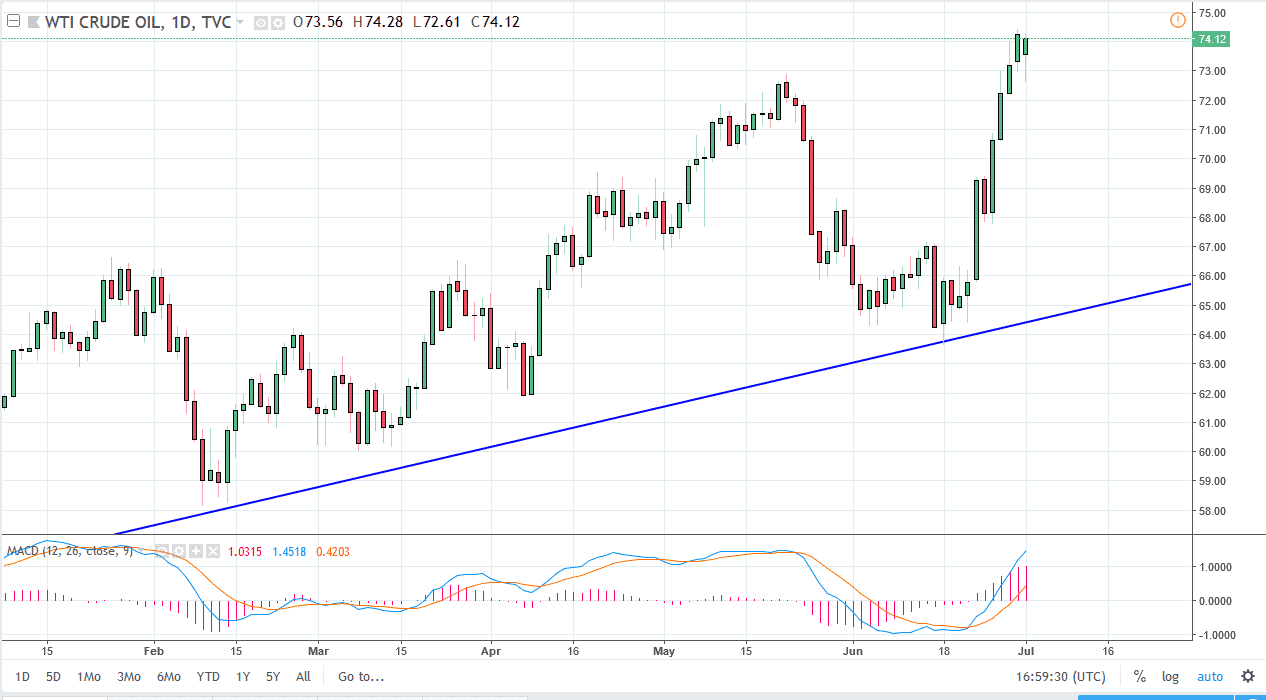Viewport: 1266px width, 700px height.
Task: Collapse the main chart pane with the minus box
Action: [x=11, y=21]
